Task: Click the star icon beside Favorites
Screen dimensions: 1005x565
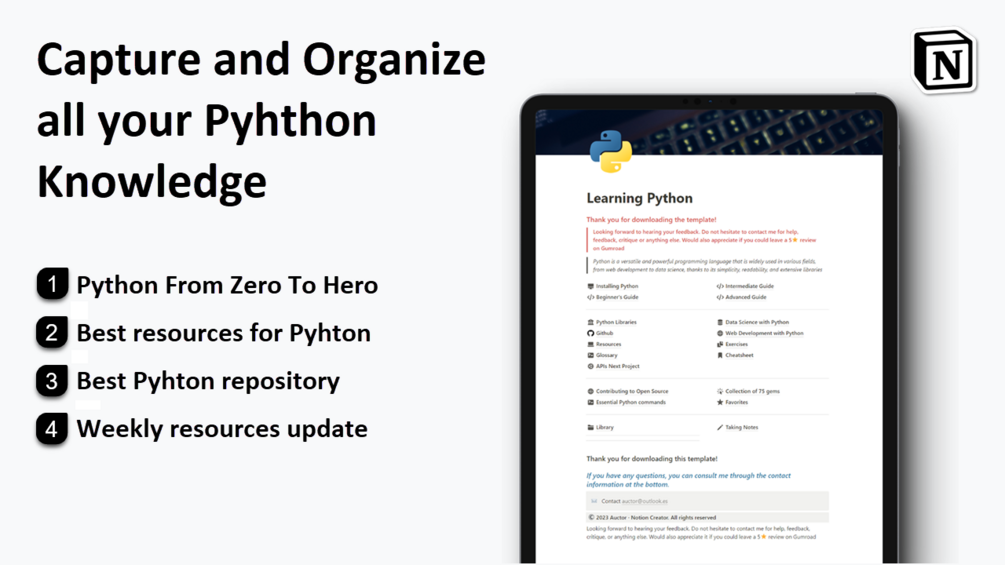Action: point(720,402)
